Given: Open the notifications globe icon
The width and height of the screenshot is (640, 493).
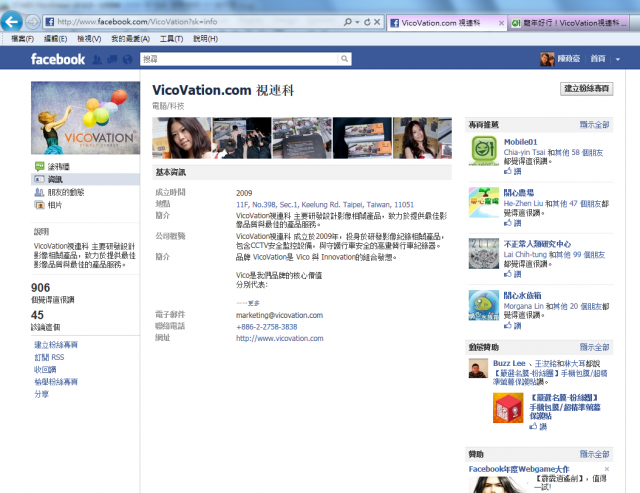Looking at the screenshot, I should [x=127, y=60].
